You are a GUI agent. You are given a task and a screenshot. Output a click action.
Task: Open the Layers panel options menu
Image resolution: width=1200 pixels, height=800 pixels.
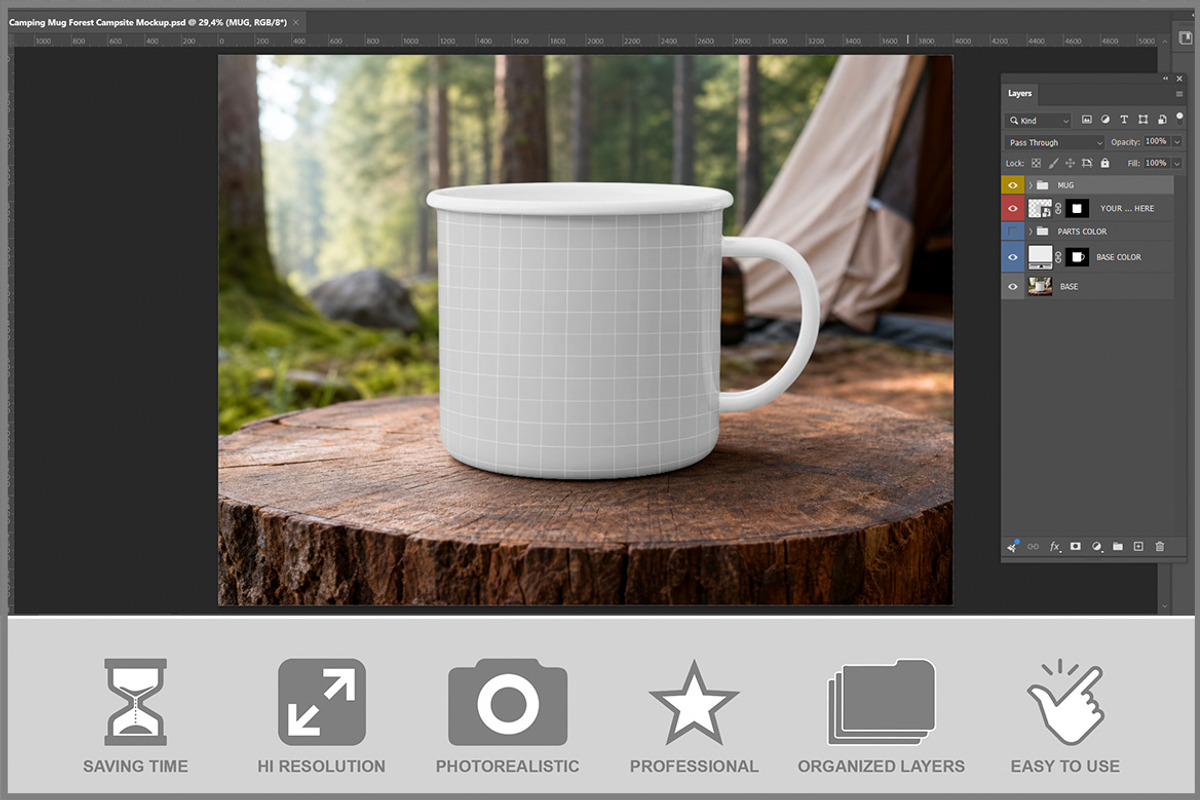1179,94
